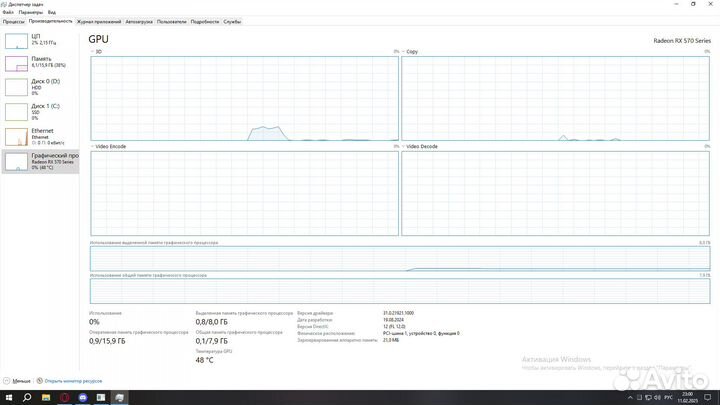Image resolution: width=720 pixels, height=405 pixels.
Task: Open Ethernet performance view
Action: [40, 136]
